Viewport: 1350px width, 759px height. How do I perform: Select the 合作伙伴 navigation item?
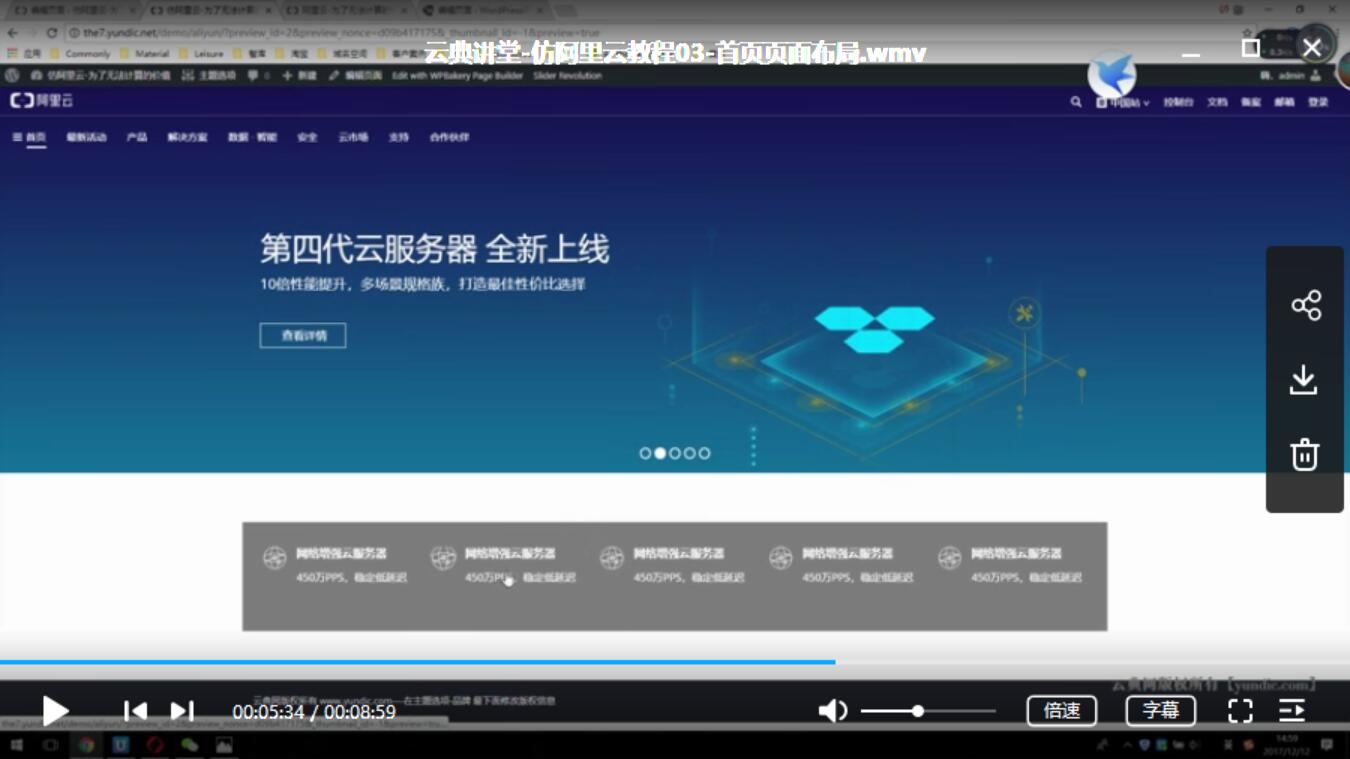tap(449, 137)
